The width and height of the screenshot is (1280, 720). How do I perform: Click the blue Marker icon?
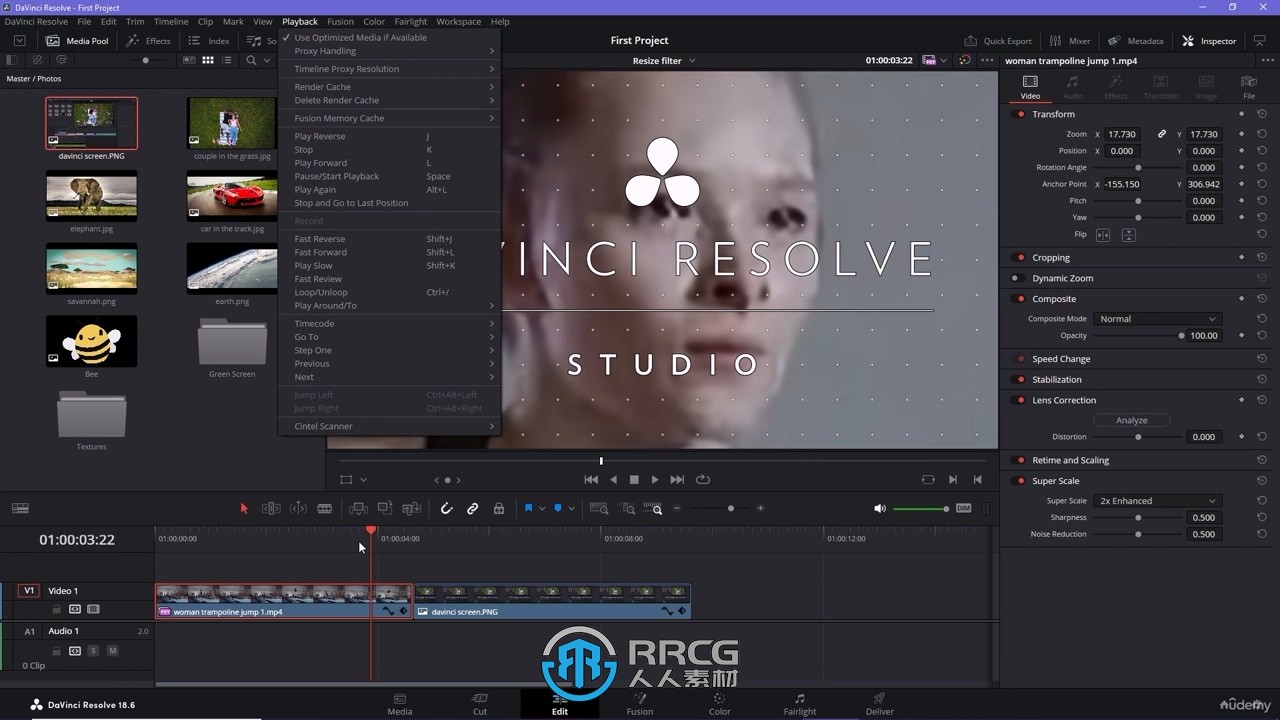pos(558,508)
